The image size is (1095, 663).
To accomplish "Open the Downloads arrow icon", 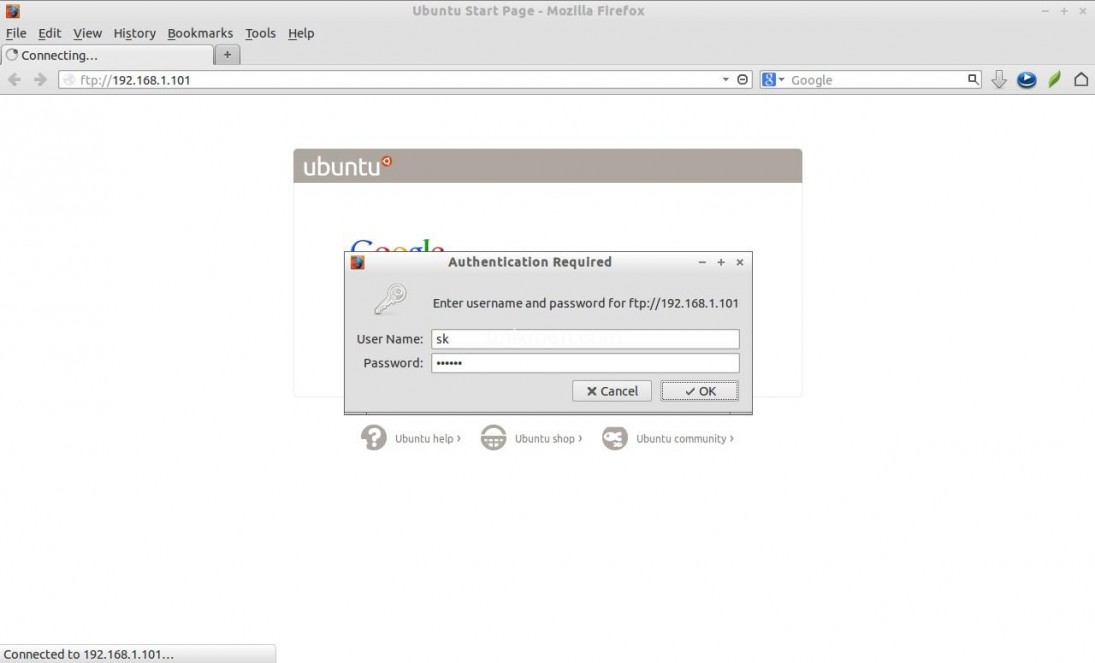I will 999,80.
